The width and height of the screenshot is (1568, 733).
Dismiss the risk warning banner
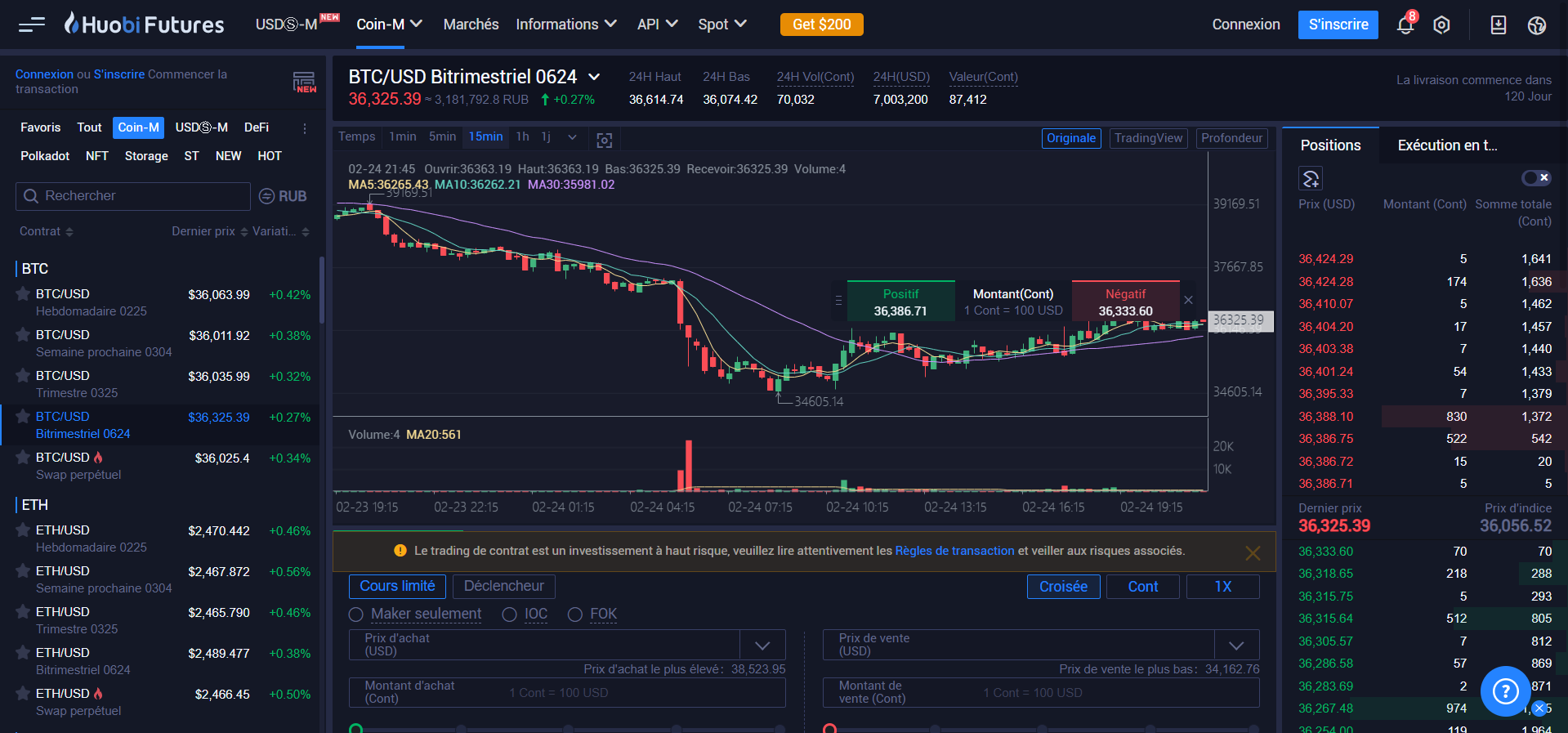pyautogui.click(x=1253, y=553)
